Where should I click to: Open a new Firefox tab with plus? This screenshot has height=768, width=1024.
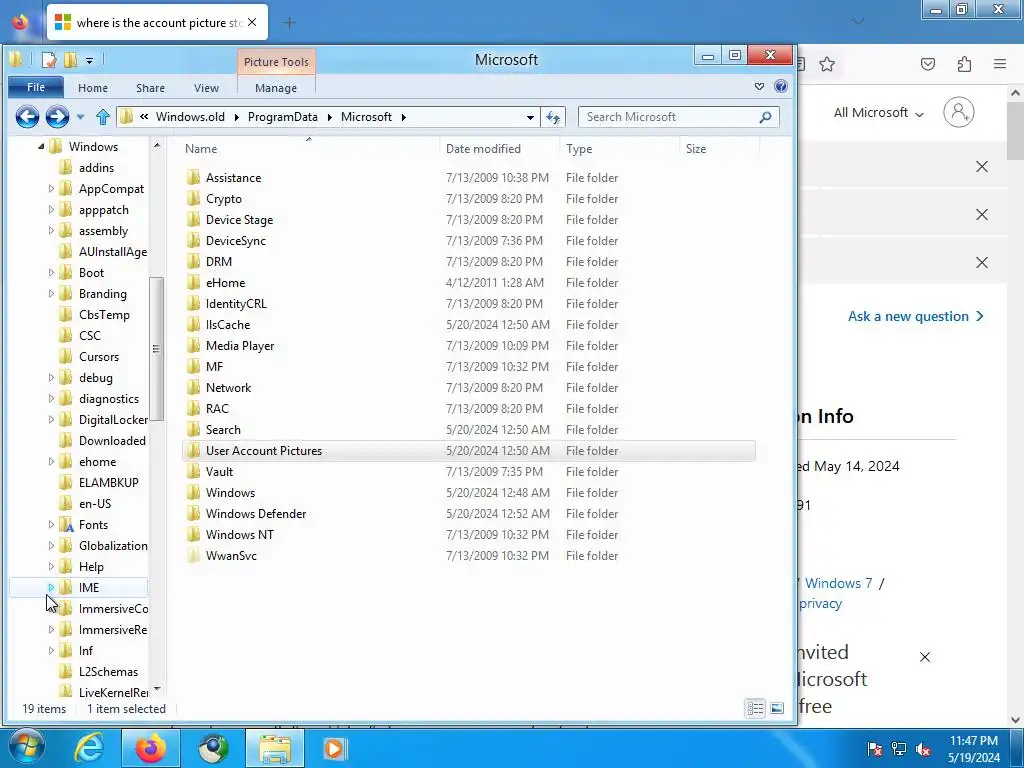coord(290,23)
